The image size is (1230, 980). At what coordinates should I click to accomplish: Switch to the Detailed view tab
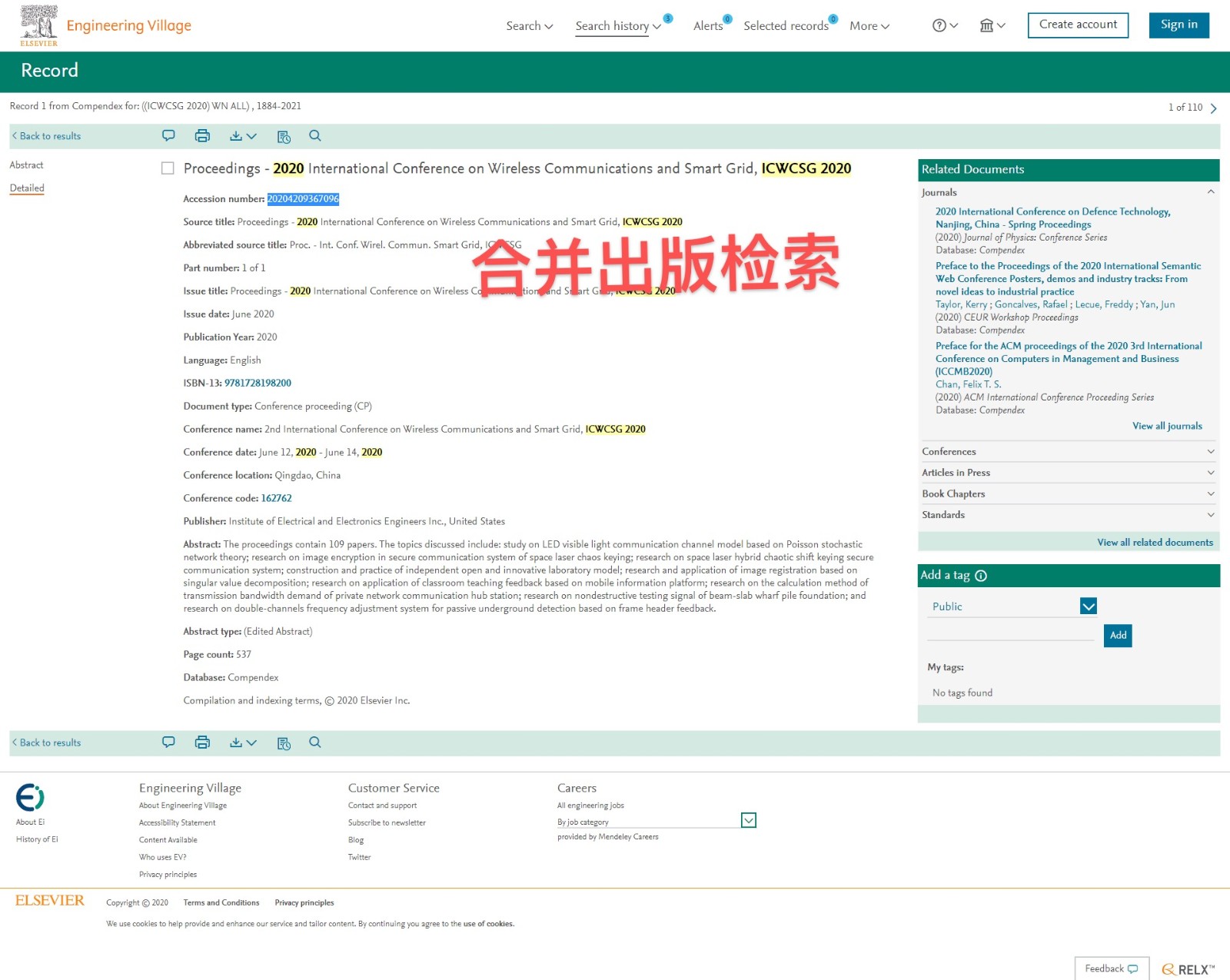[x=27, y=188]
